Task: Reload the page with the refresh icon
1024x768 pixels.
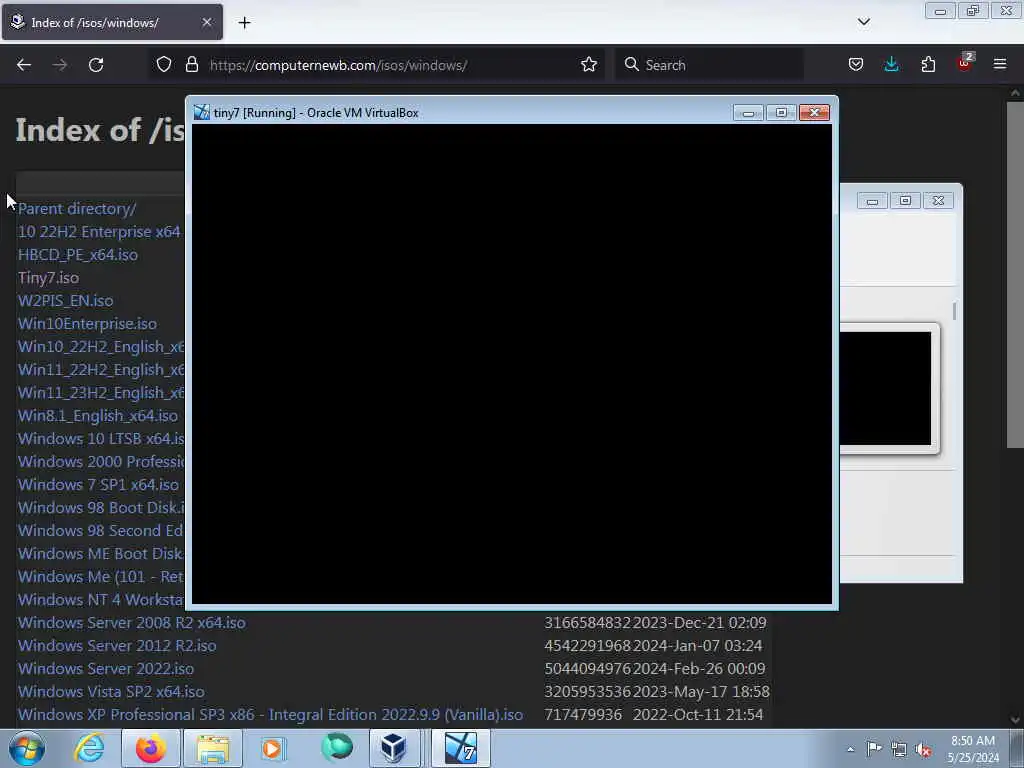Action: tap(96, 65)
